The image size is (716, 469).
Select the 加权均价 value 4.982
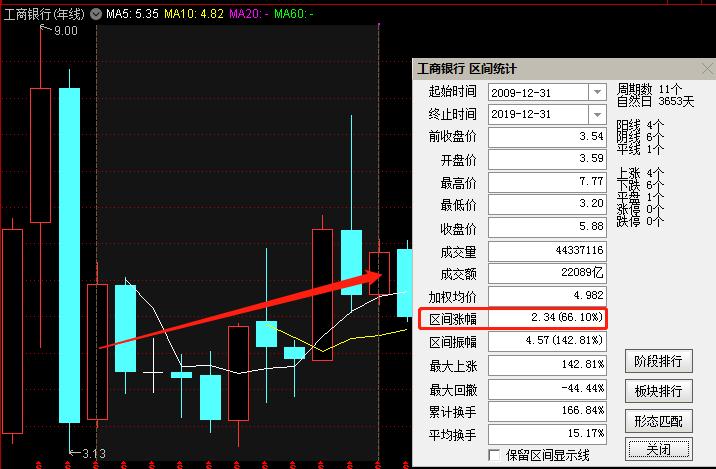(x=547, y=296)
